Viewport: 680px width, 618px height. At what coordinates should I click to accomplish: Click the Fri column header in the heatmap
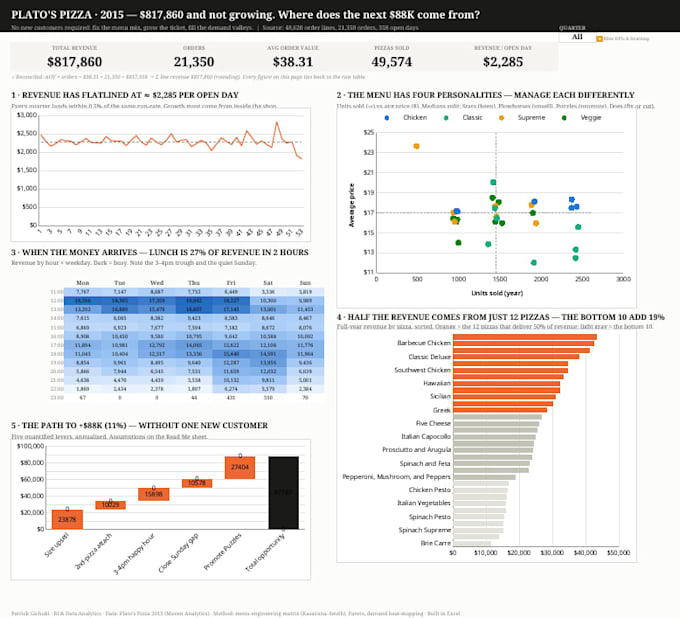[x=231, y=283]
